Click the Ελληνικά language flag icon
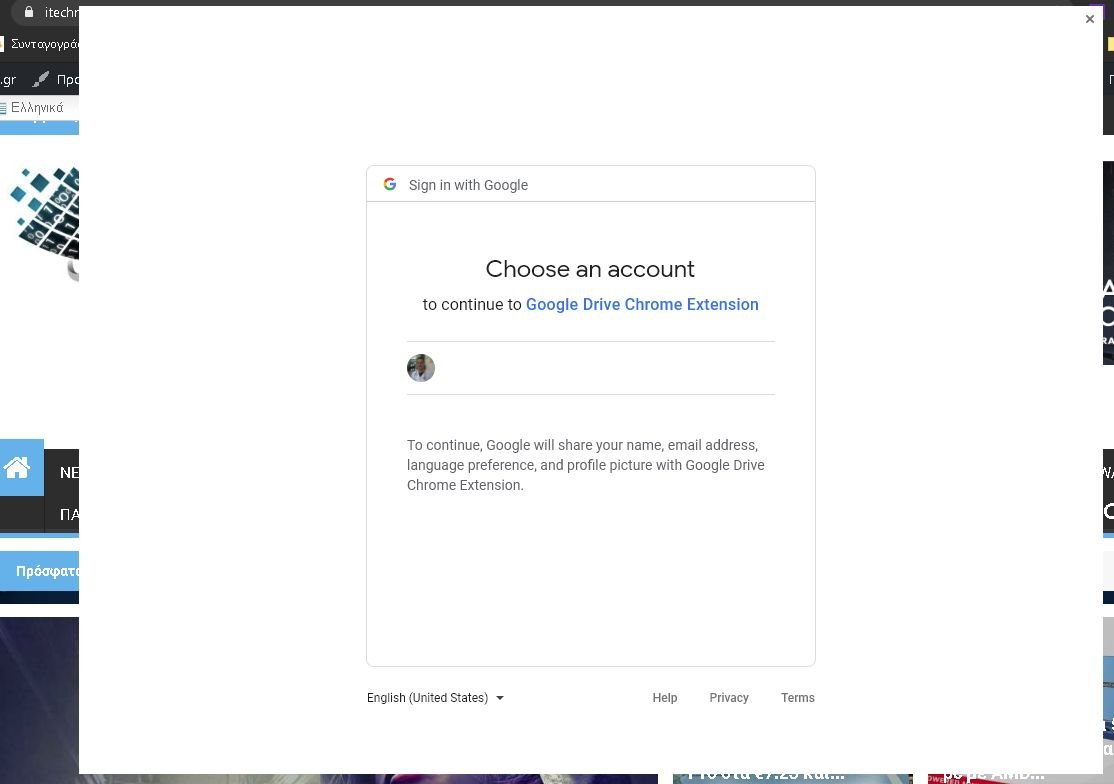The image size is (1114, 784). 4,107
